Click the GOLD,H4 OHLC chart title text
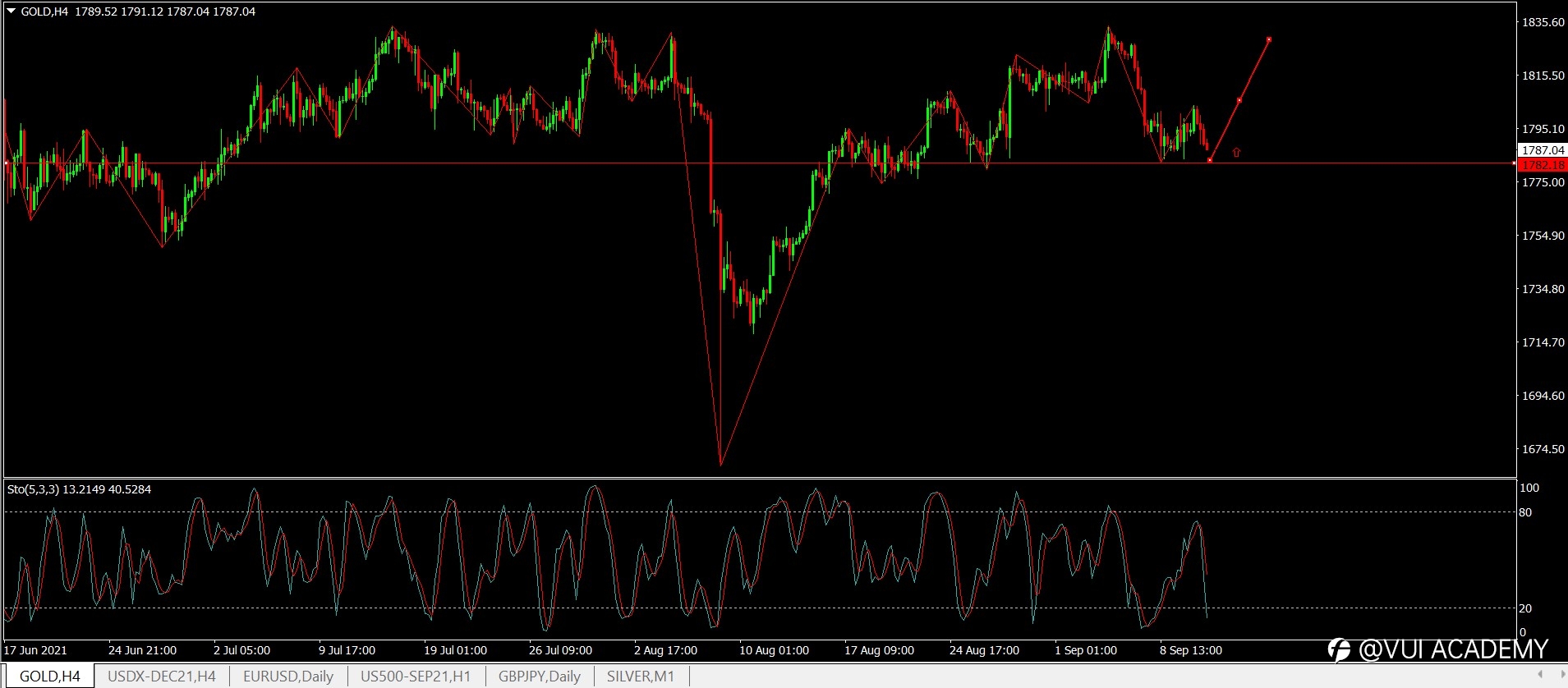The width and height of the screenshot is (1568, 688). coord(137,11)
